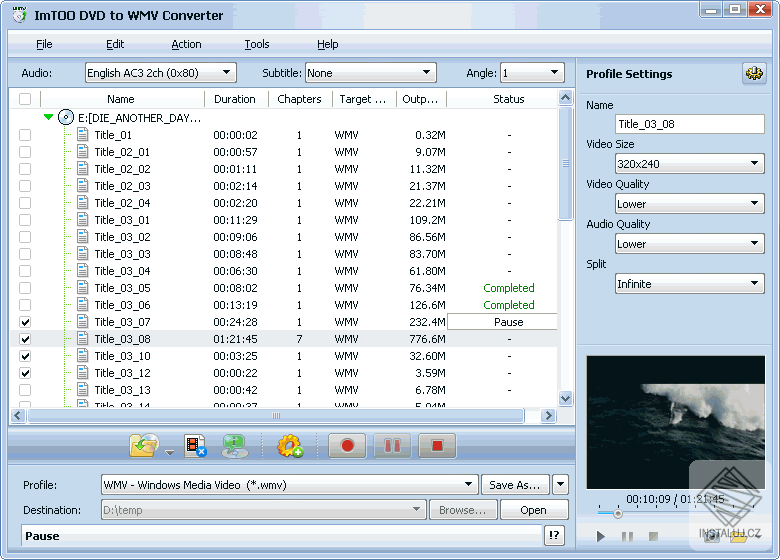780x560 pixels.
Task: Open advanced Profile Settings gear icon
Action: 754,74
